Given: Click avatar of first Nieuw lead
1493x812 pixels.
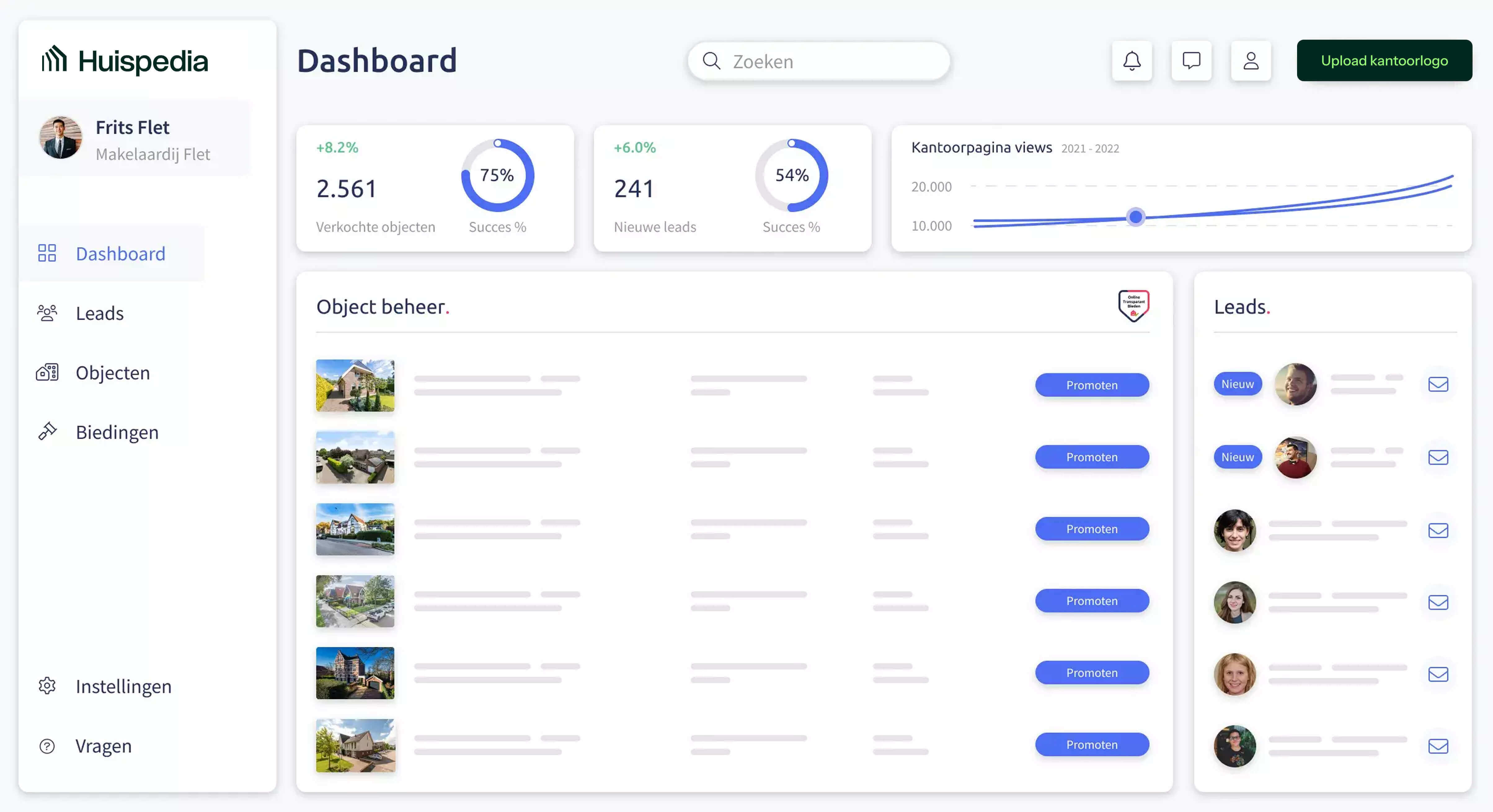Looking at the screenshot, I should click(1295, 384).
